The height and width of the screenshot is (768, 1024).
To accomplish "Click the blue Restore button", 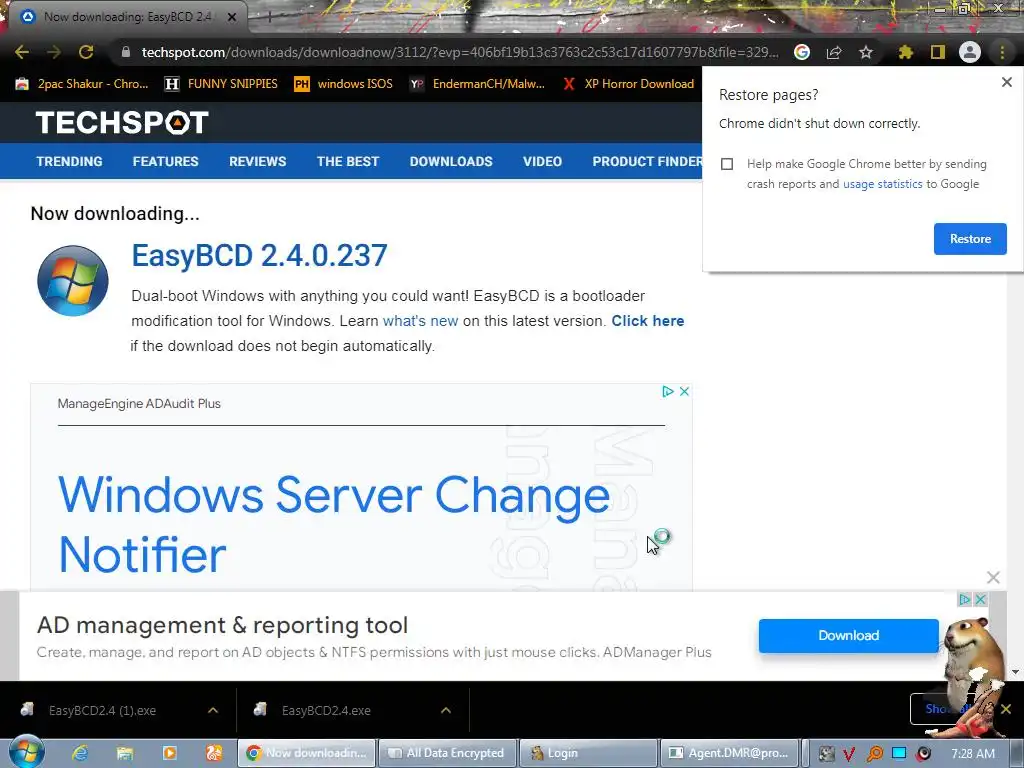I will click(x=970, y=239).
